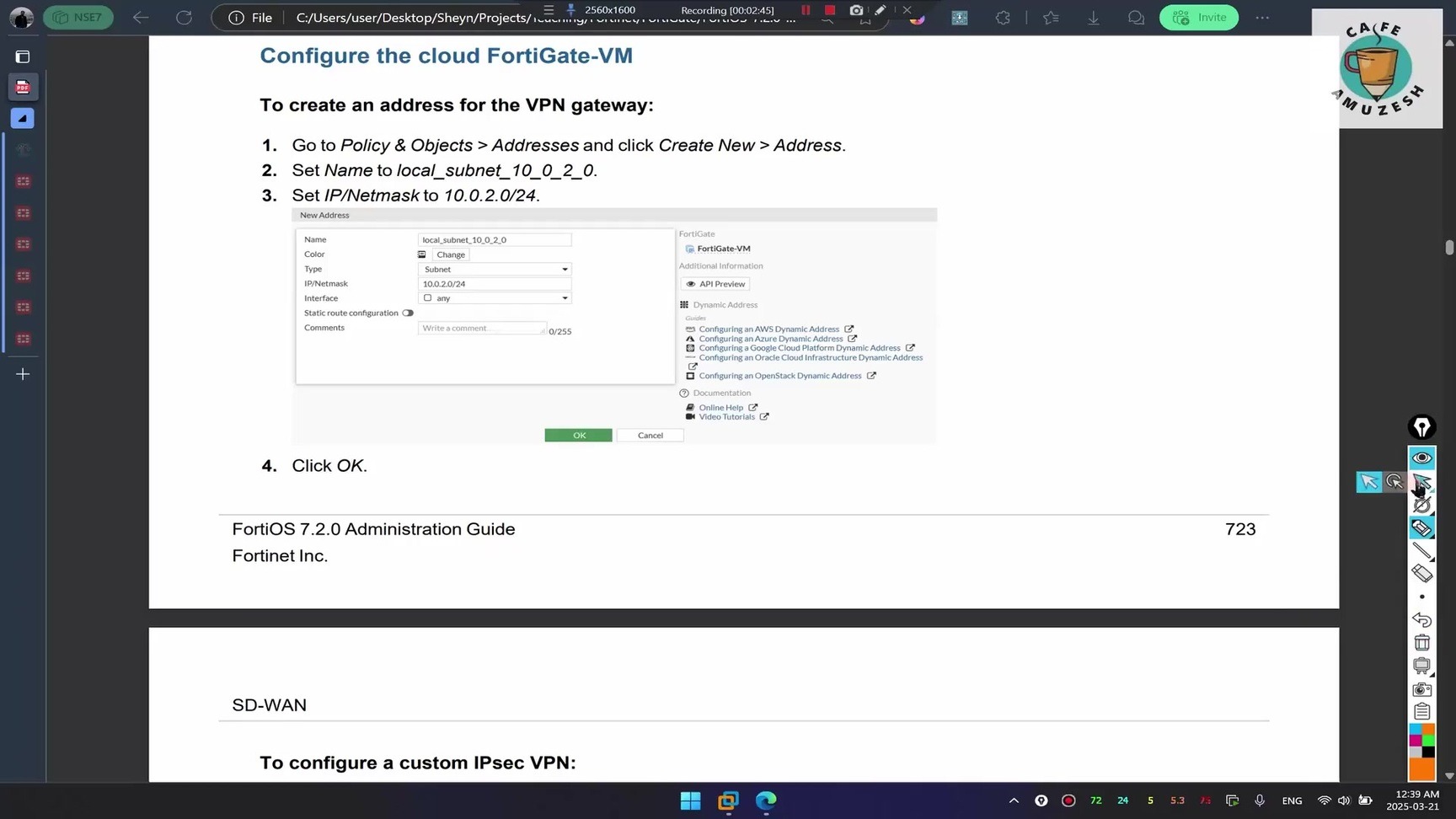Image resolution: width=1456 pixels, height=819 pixels.
Task: Select the plain arrow cursor option
Action: (x=1369, y=482)
